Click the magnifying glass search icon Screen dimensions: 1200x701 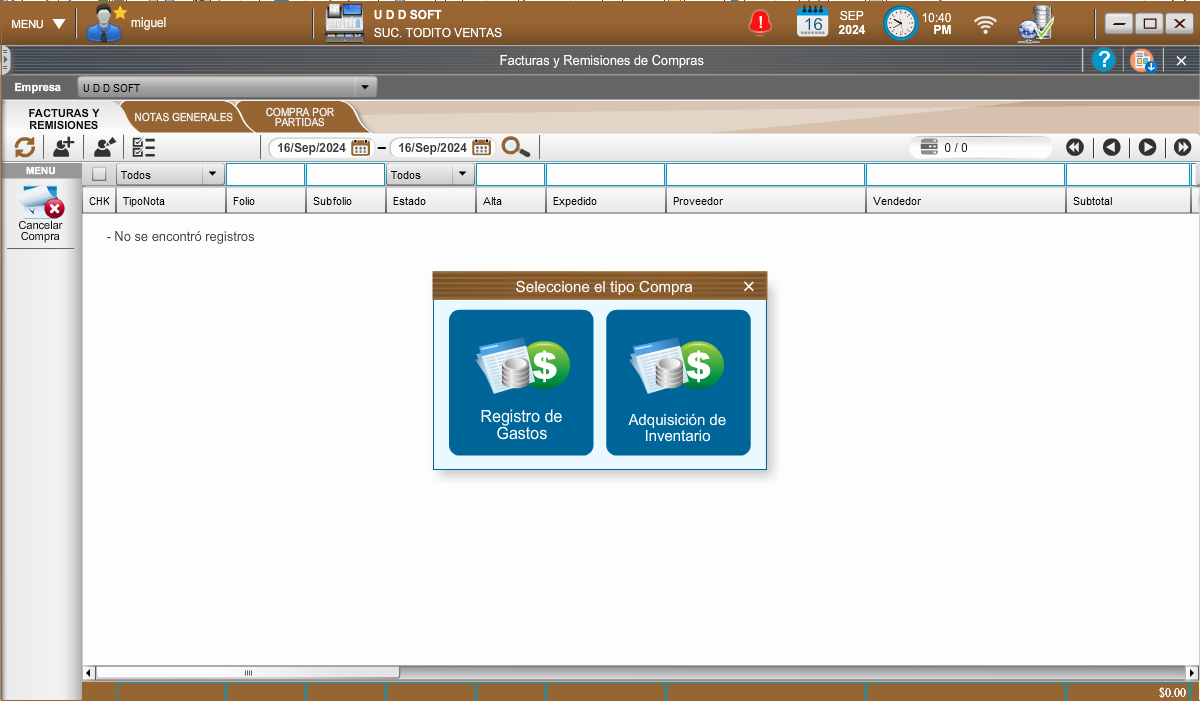(515, 148)
